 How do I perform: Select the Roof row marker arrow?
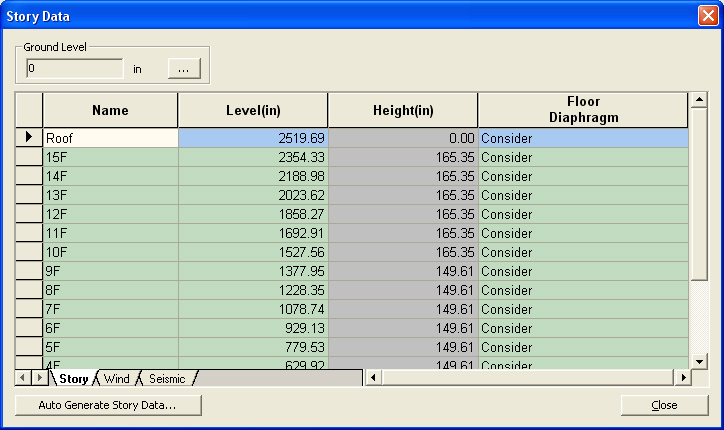click(29, 138)
